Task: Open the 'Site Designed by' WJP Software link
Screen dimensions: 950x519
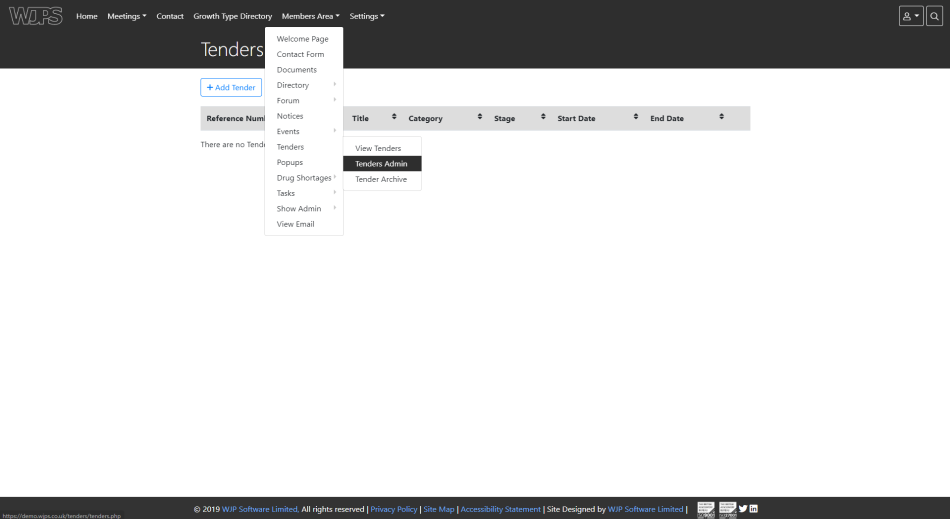Action: (645, 509)
